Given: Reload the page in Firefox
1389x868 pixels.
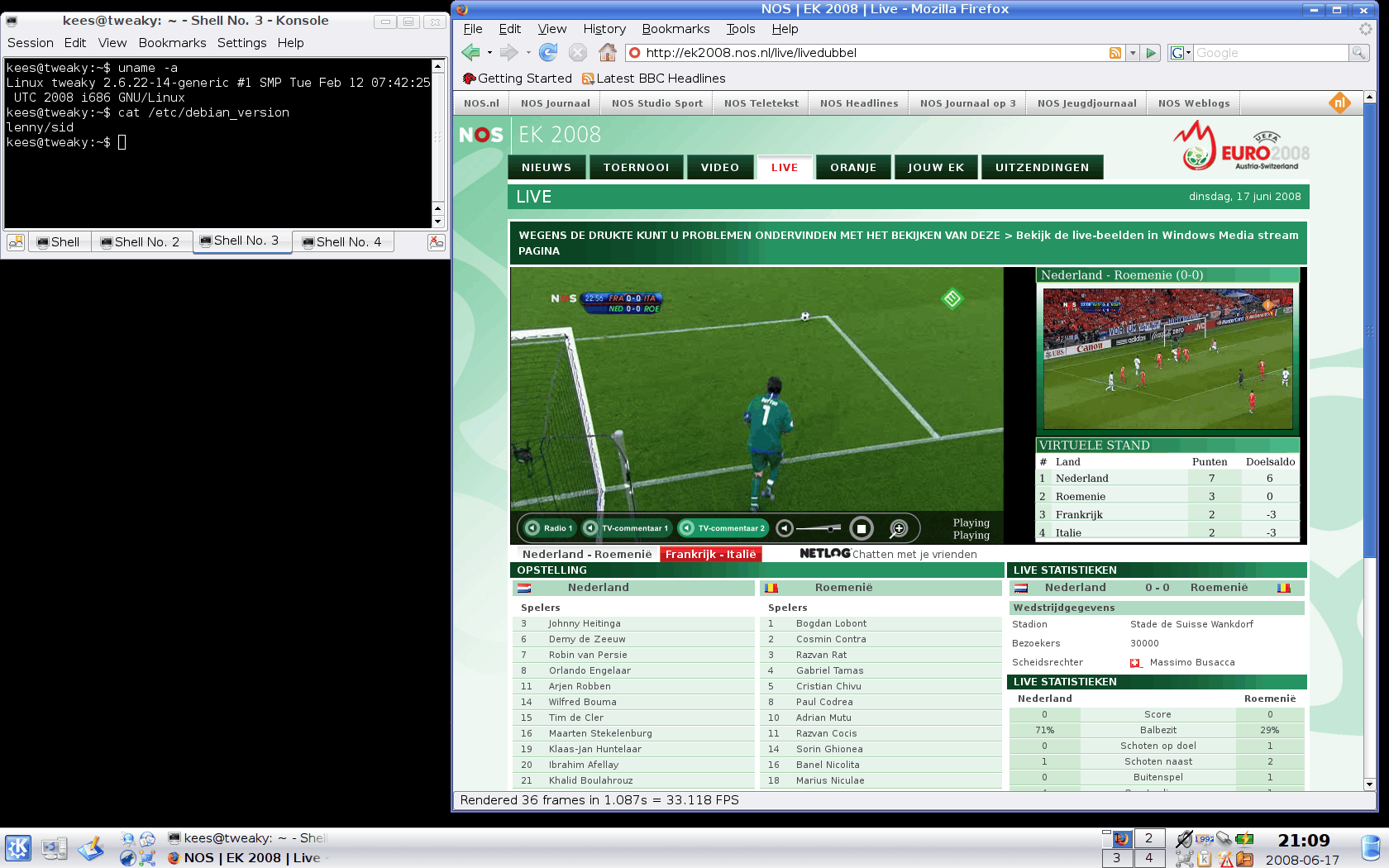Looking at the screenshot, I should pos(547,52).
